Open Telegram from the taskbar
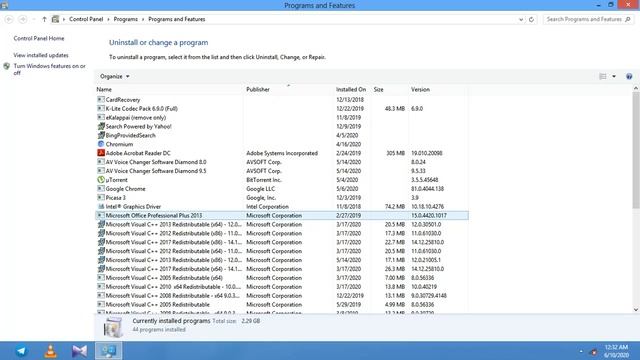The width and height of the screenshot is (640, 360). tap(21, 351)
